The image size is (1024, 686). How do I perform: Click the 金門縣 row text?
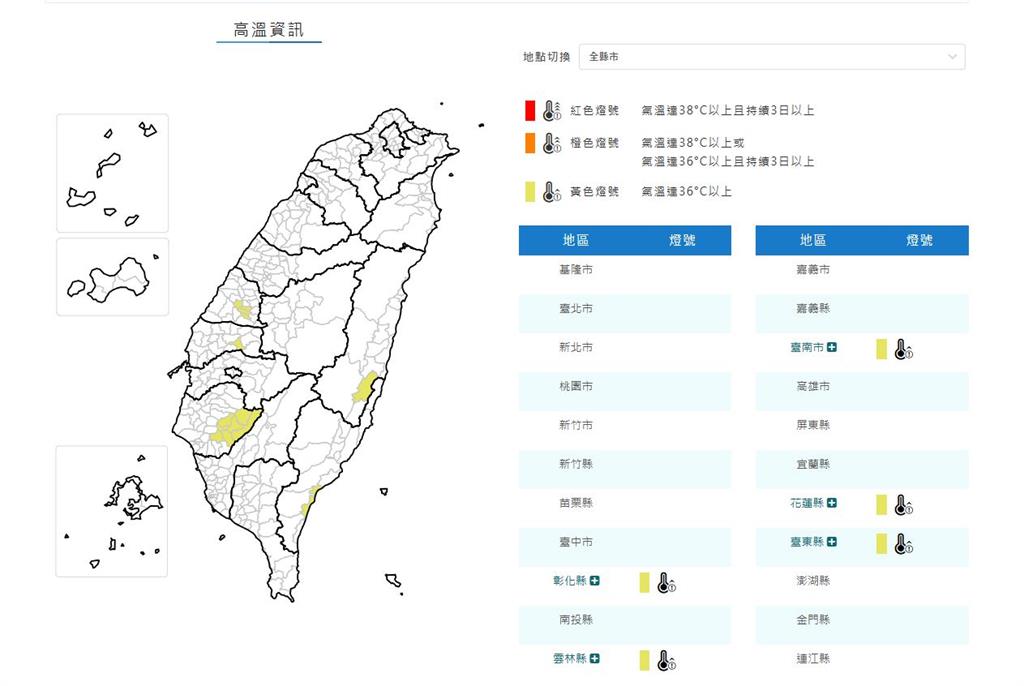(813, 619)
